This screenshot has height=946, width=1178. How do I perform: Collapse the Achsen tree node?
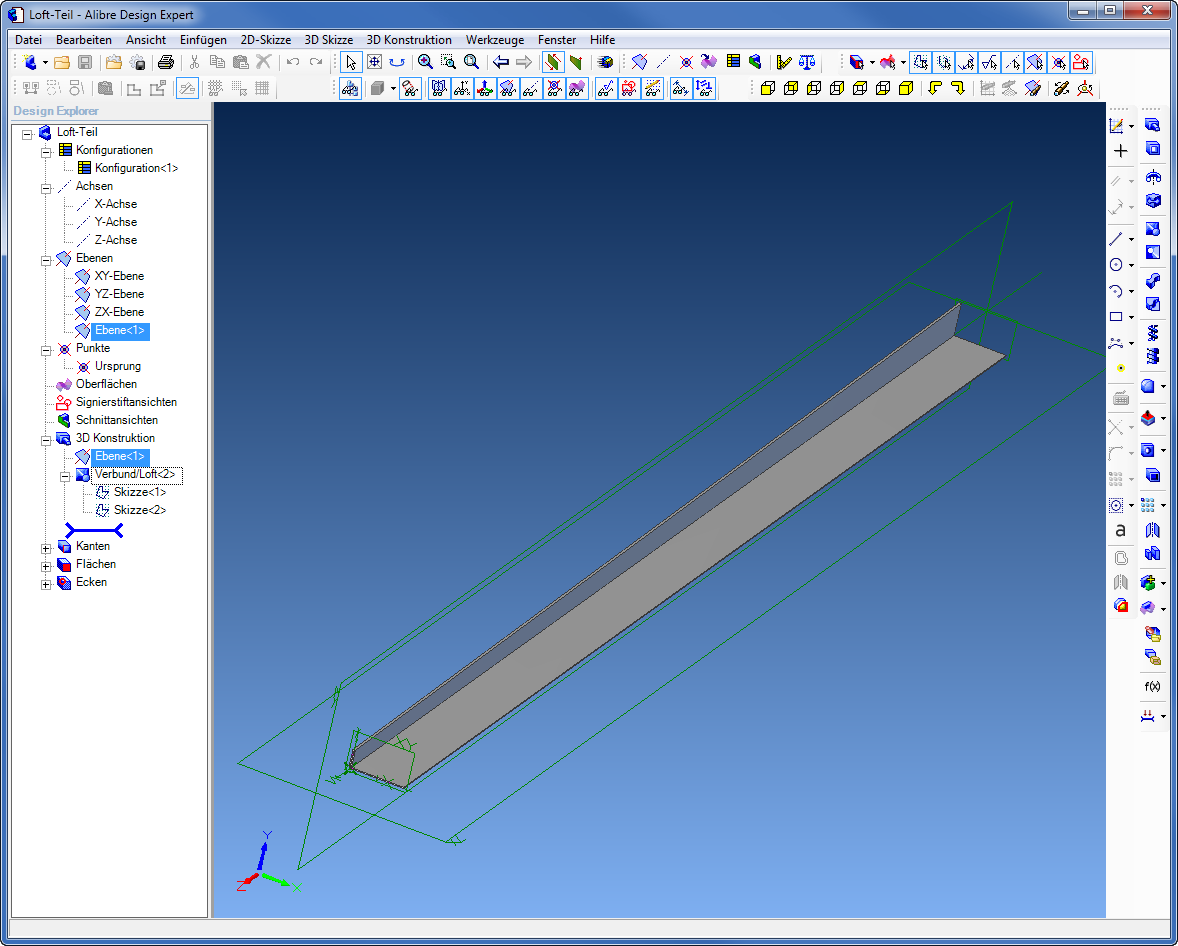point(46,189)
